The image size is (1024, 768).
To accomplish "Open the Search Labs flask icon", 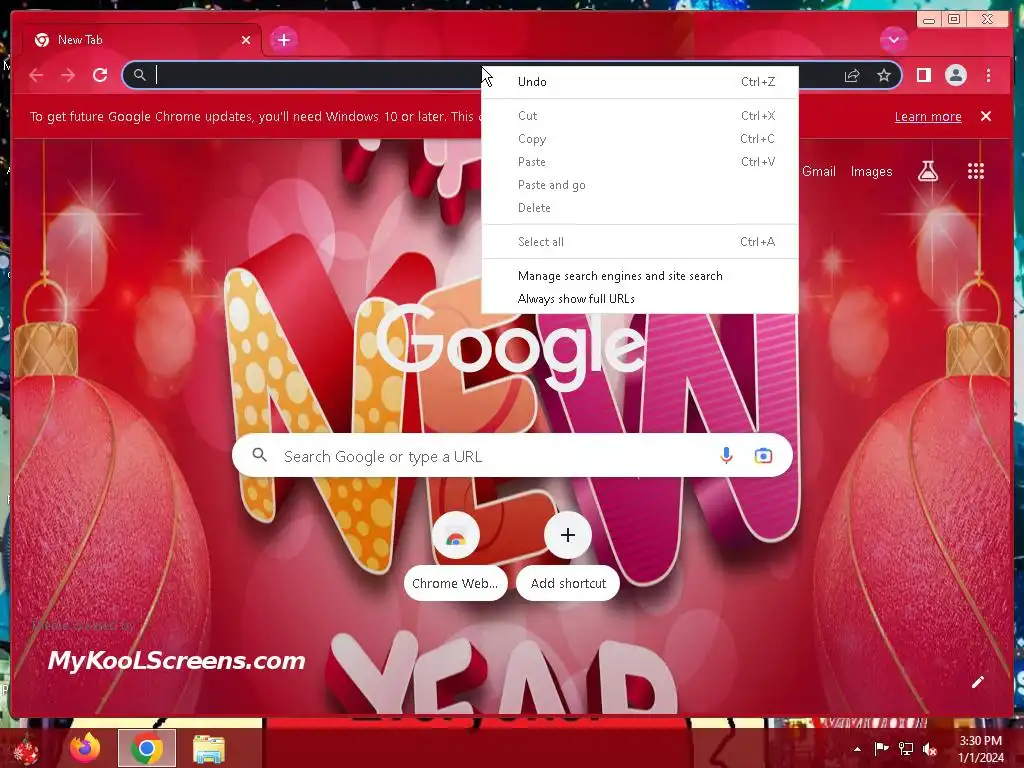I will 927,171.
